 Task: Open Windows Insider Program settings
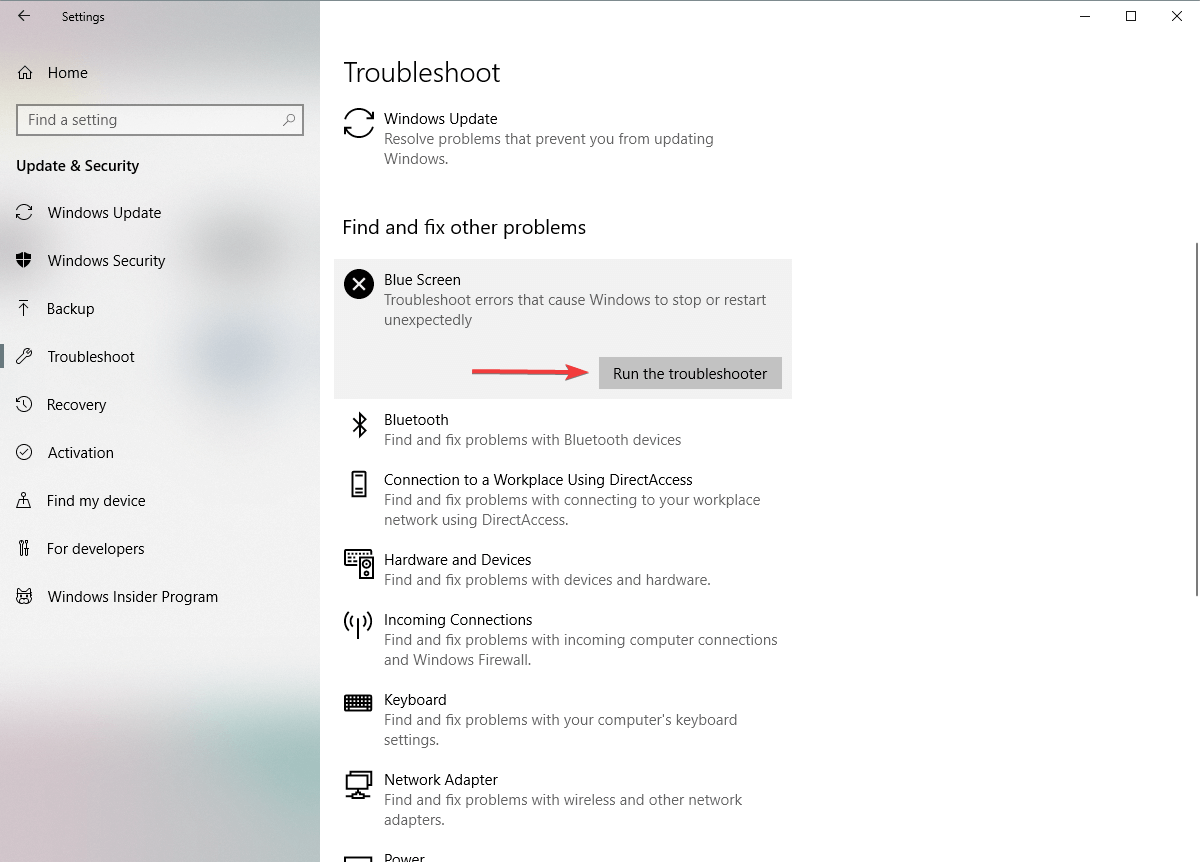click(132, 596)
